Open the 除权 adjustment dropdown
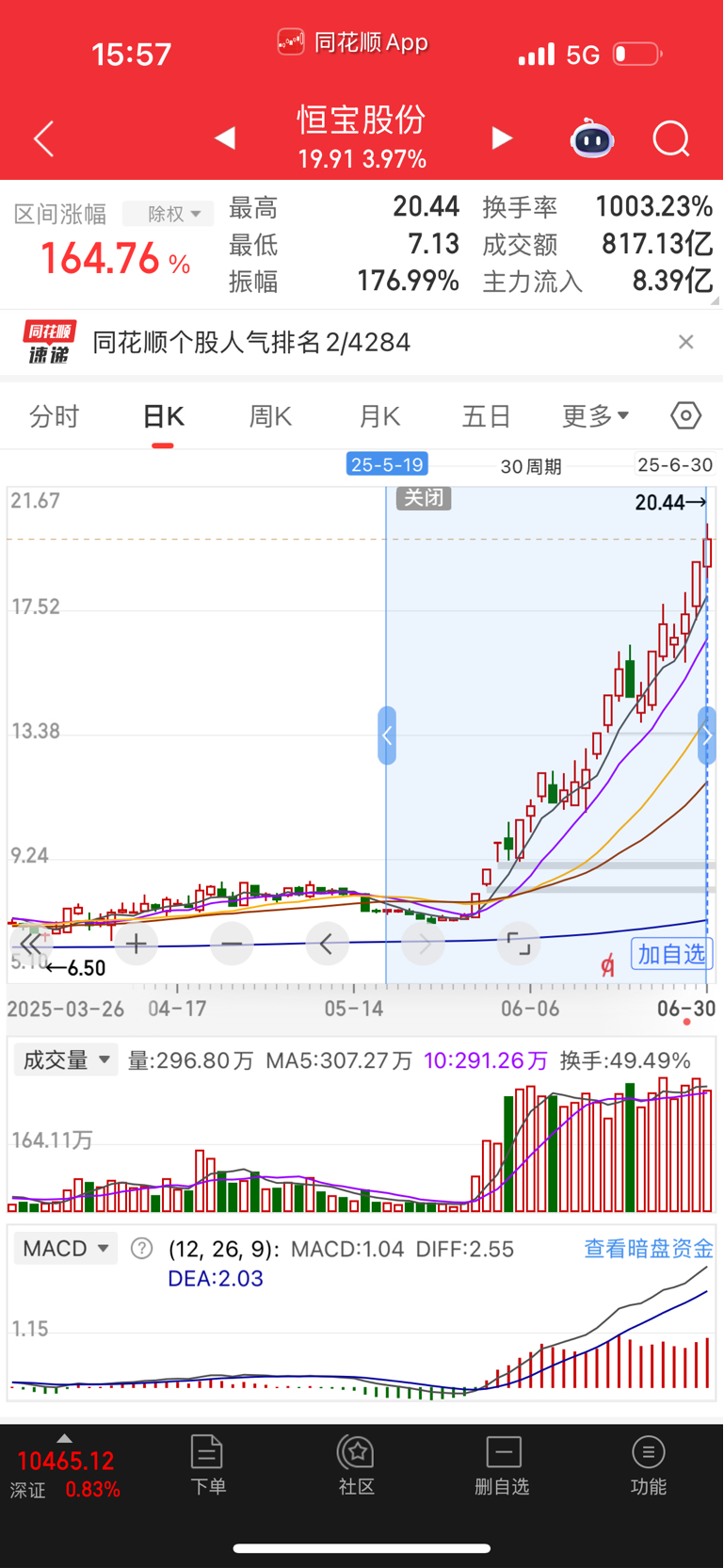The height and width of the screenshot is (1568, 724). pyautogui.click(x=168, y=214)
